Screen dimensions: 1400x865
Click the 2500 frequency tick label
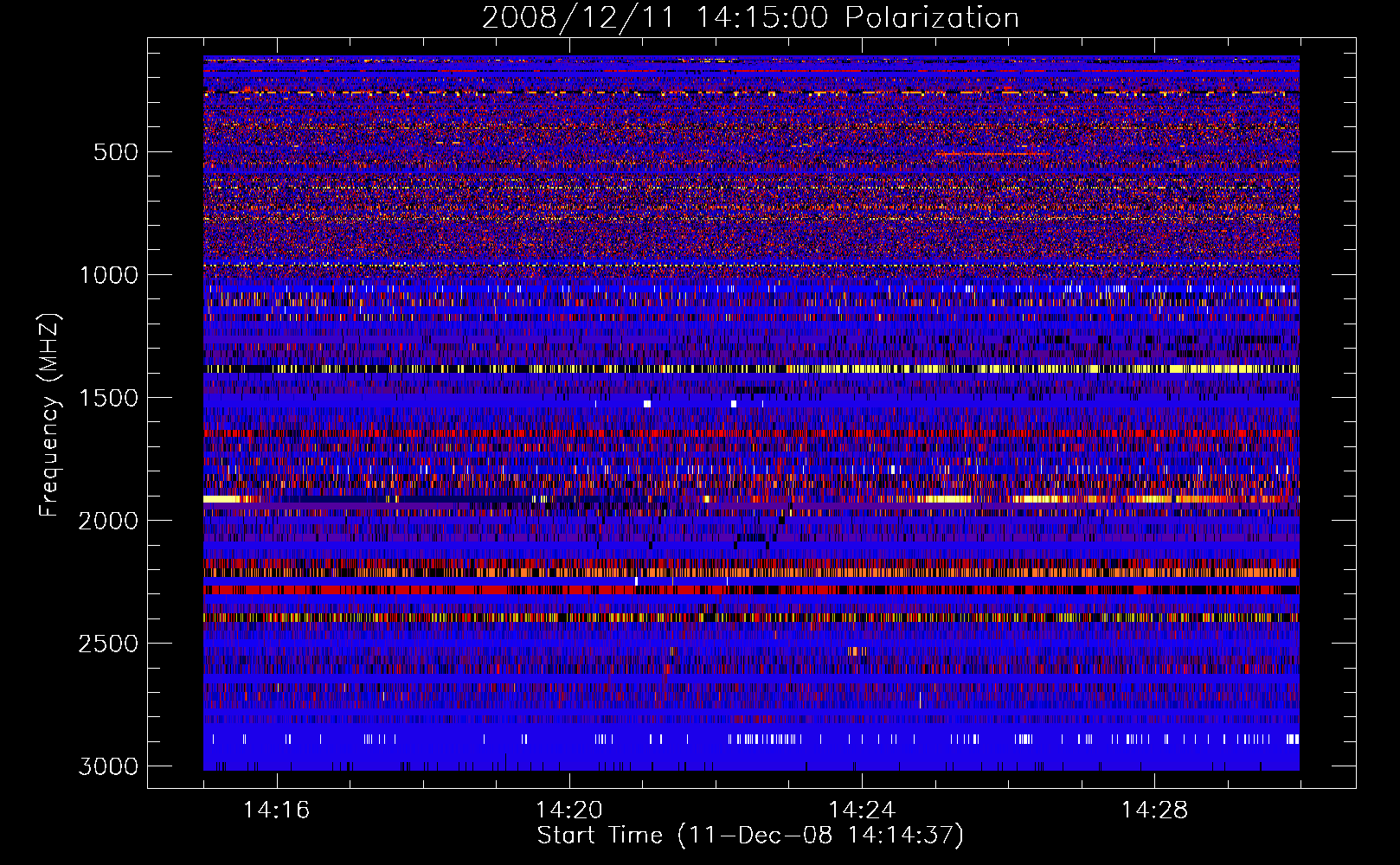pos(108,644)
